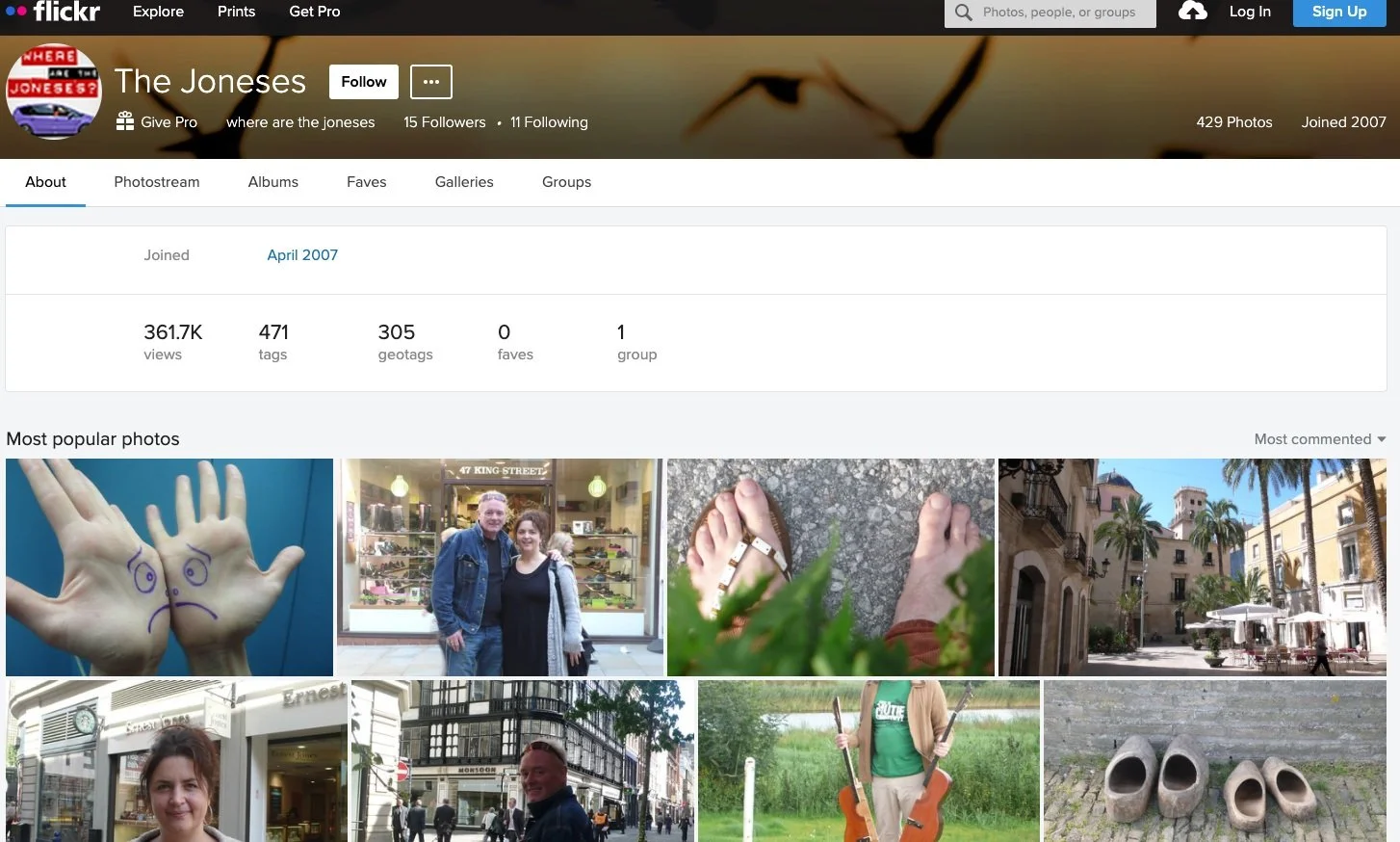The width and height of the screenshot is (1400, 842).
Task: Click The Joneses profile avatar
Action: (x=54, y=92)
